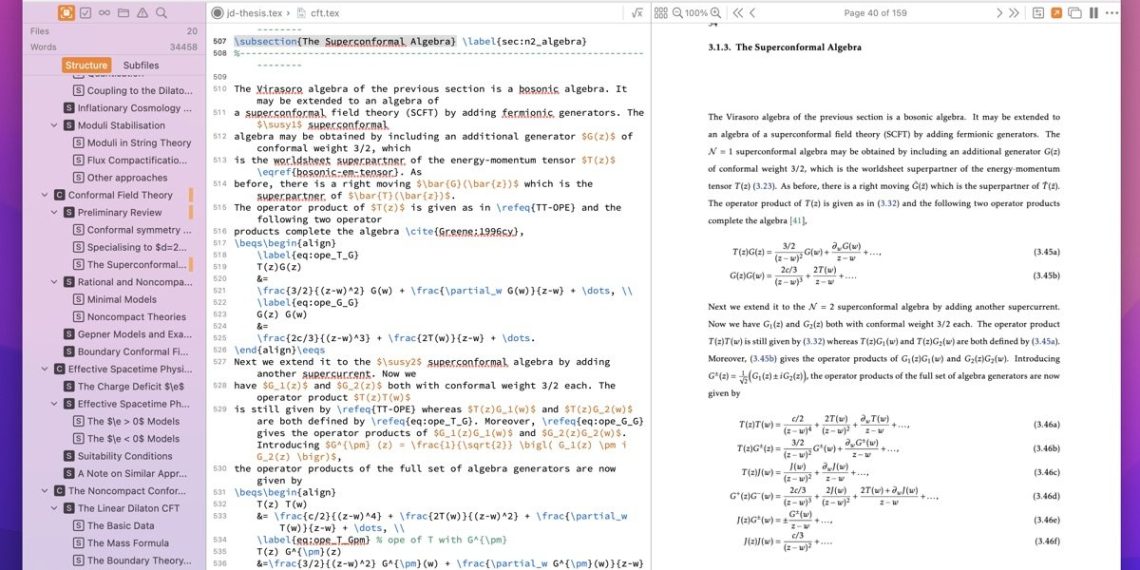Toggle the detached preview window button

1075,13
